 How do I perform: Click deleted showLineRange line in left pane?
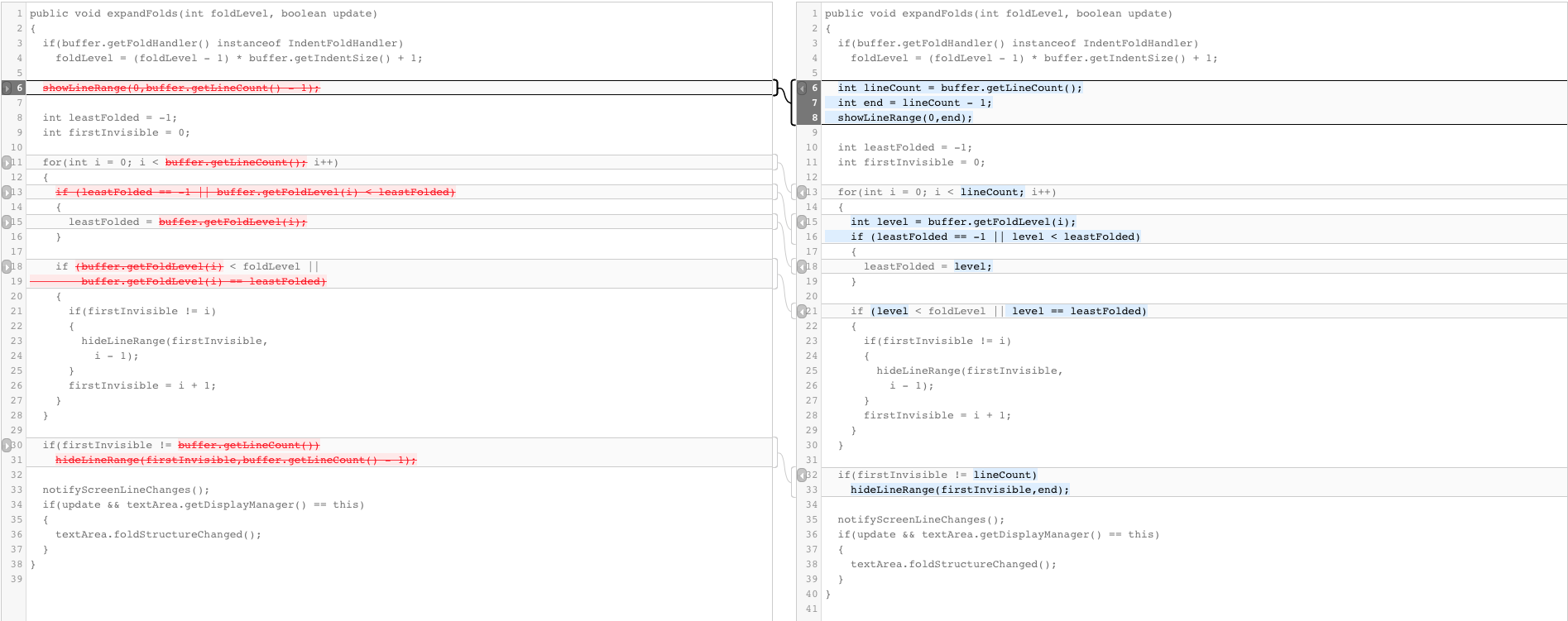point(180,88)
